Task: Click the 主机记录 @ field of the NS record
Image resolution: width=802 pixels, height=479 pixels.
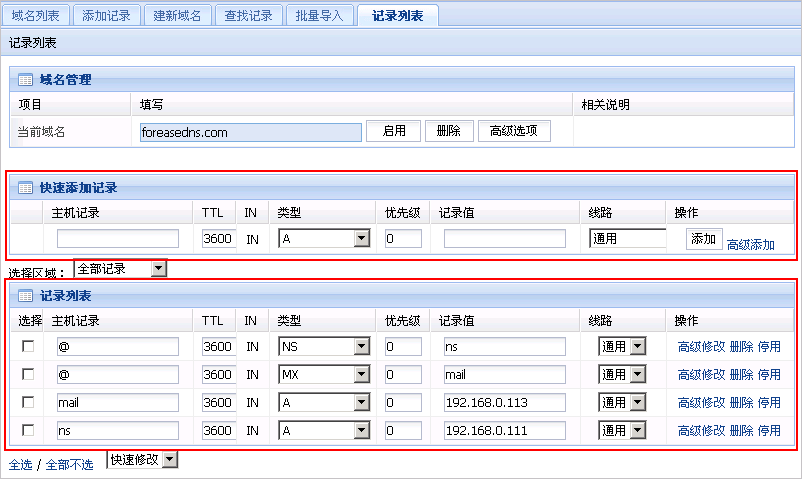Action: click(x=118, y=346)
